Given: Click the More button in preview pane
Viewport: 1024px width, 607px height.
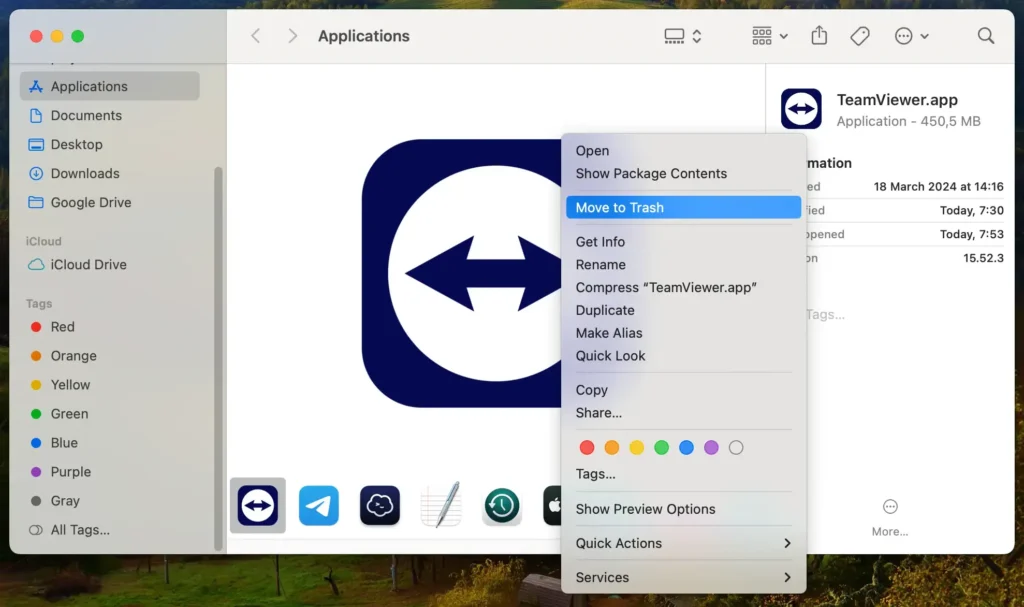Looking at the screenshot, I should pos(889,517).
